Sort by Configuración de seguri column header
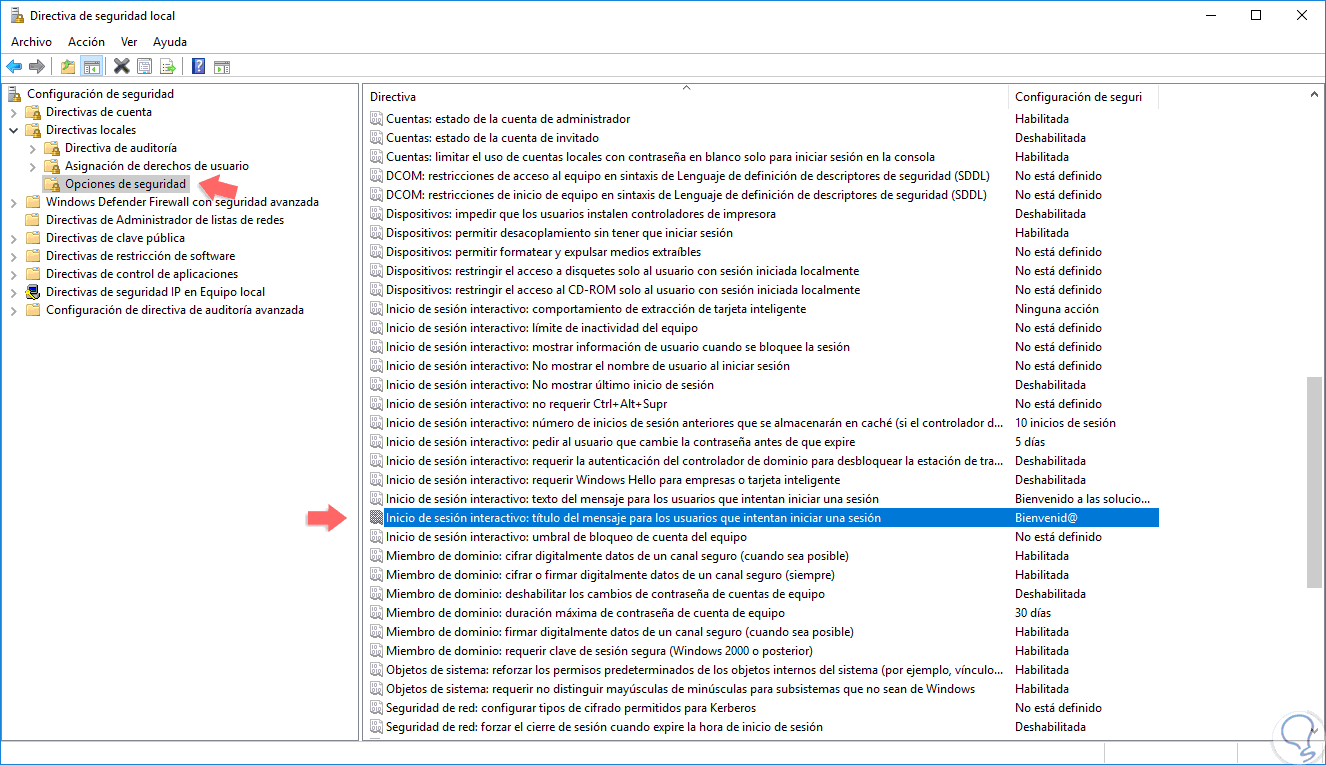1326x765 pixels. coord(1083,97)
